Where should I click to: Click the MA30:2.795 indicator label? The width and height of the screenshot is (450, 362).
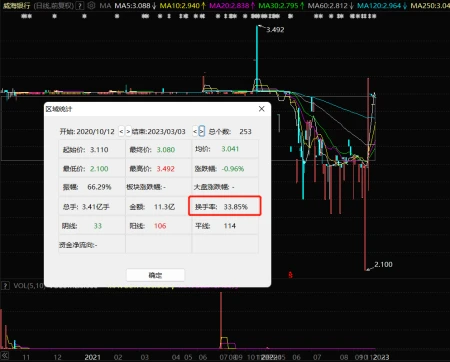281,6
